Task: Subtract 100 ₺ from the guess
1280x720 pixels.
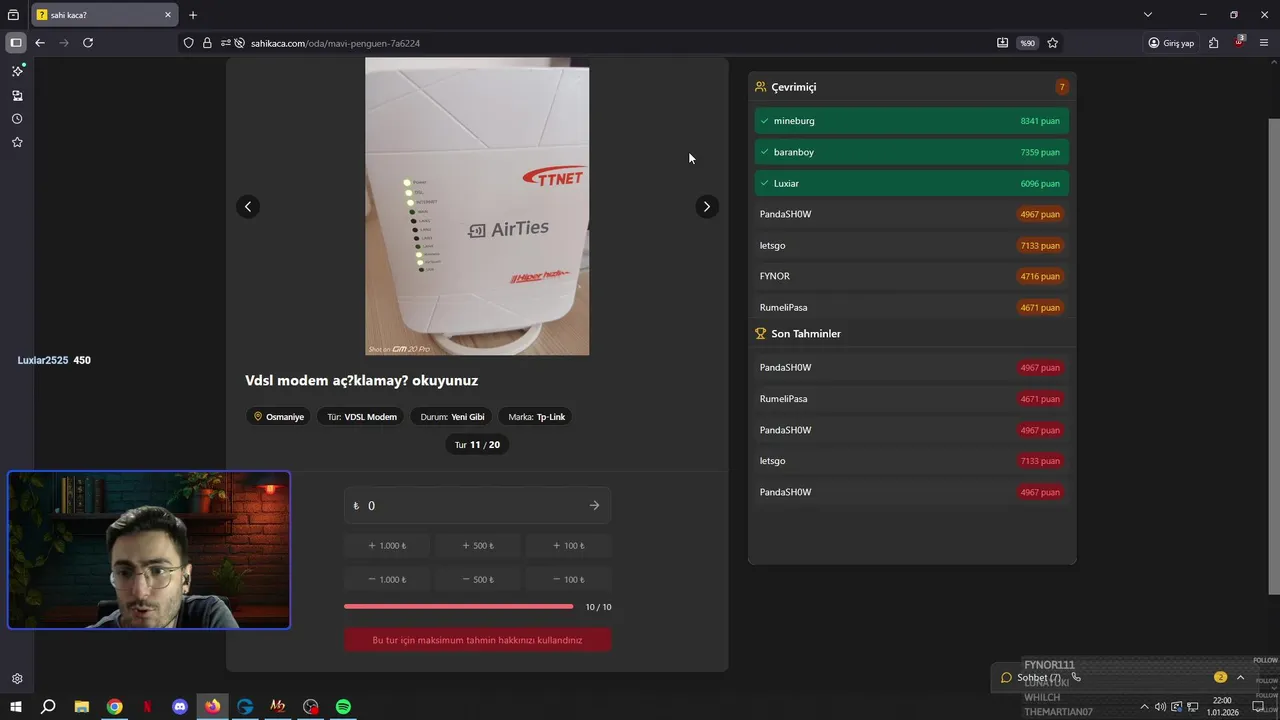Action: click(x=568, y=580)
